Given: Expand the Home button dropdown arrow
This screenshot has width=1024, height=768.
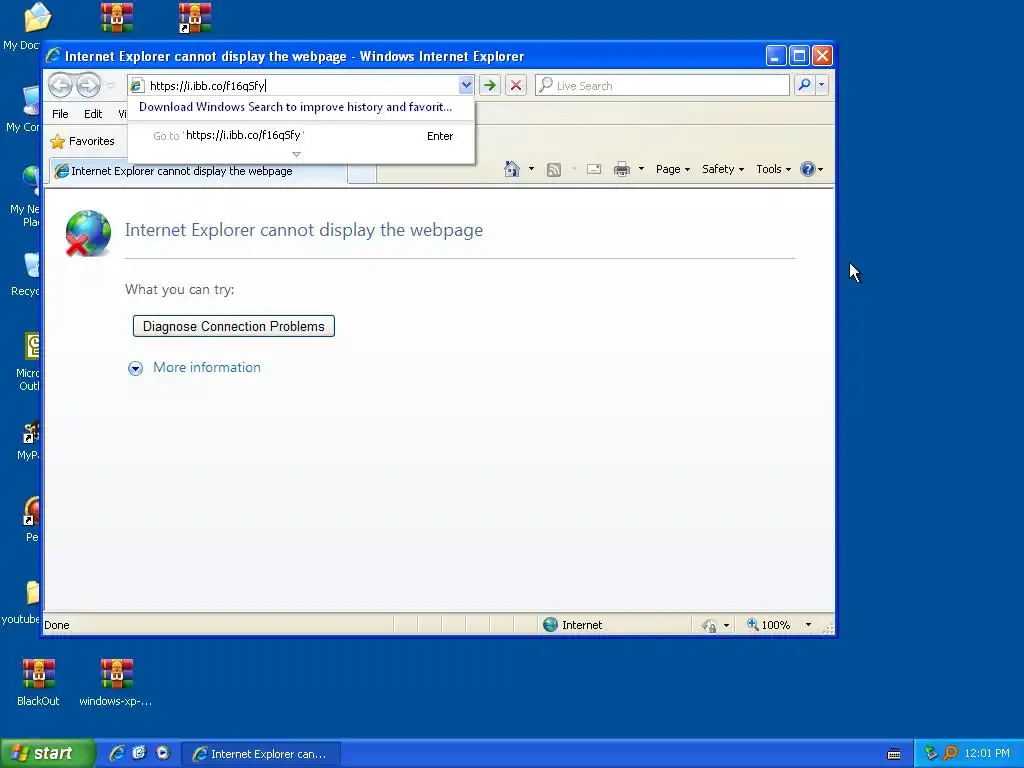Looking at the screenshot, I should [531, 169].
